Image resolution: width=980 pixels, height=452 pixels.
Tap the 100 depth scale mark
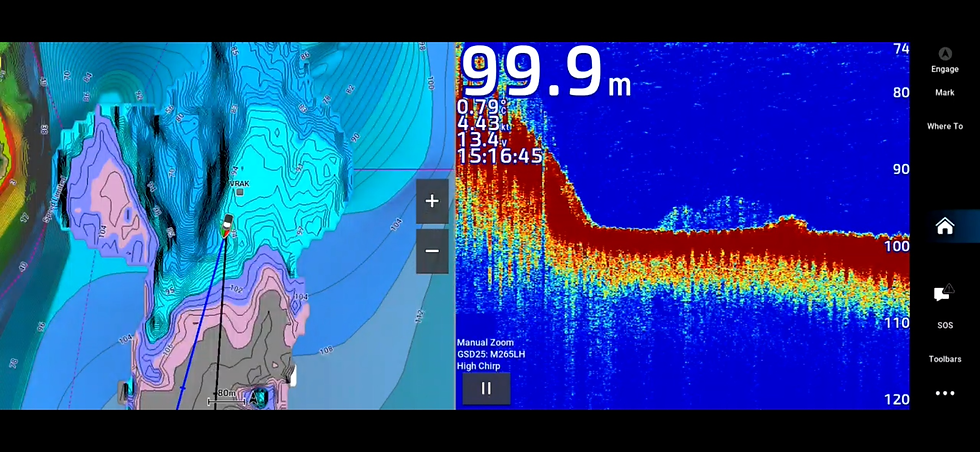pos(897,246)
